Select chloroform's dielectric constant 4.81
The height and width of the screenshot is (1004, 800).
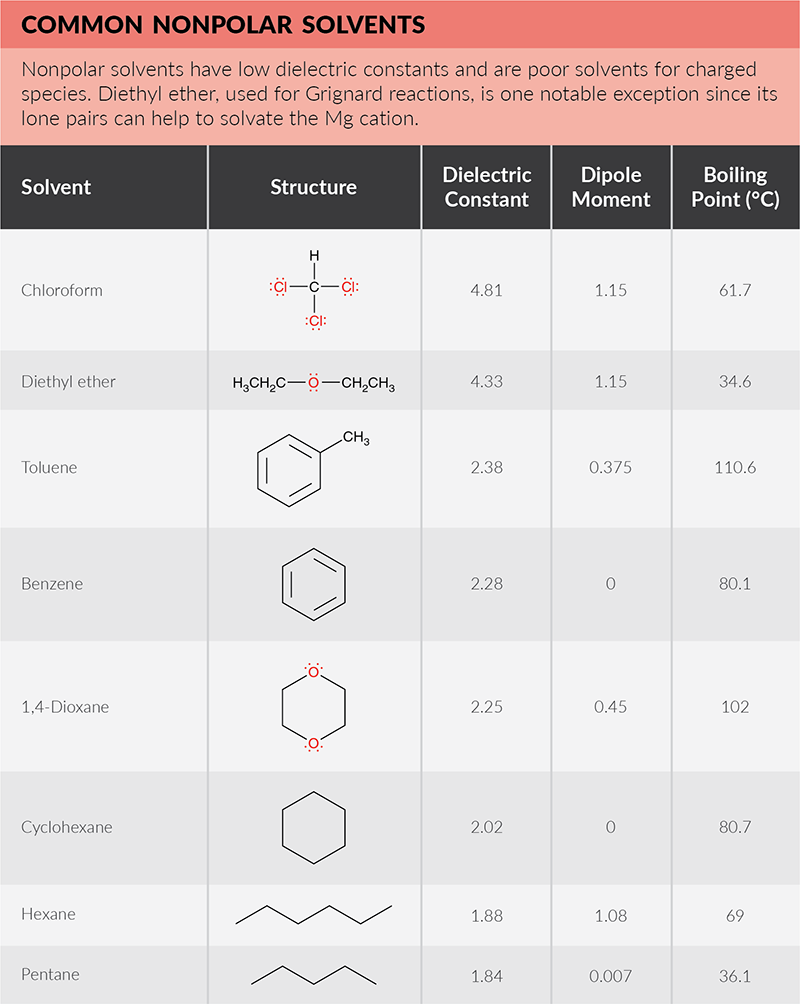click(486, 290)
